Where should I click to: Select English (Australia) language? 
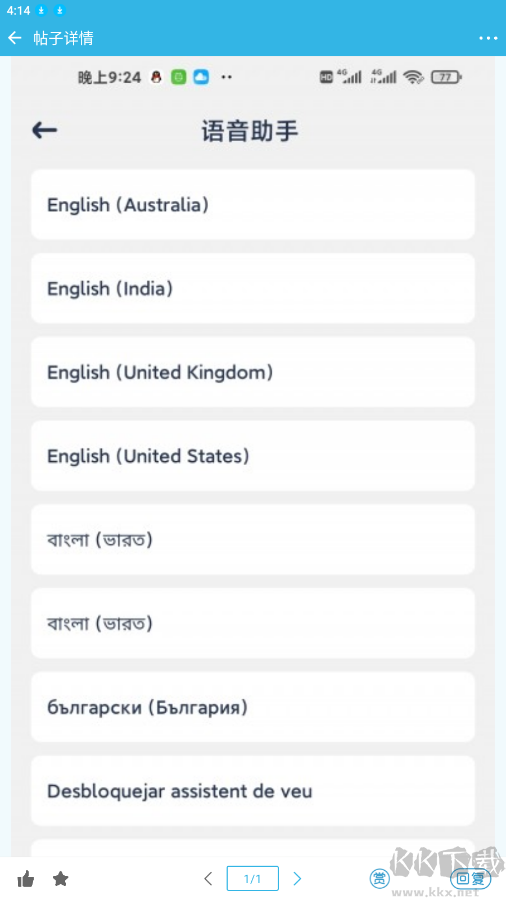pos(253,204)
